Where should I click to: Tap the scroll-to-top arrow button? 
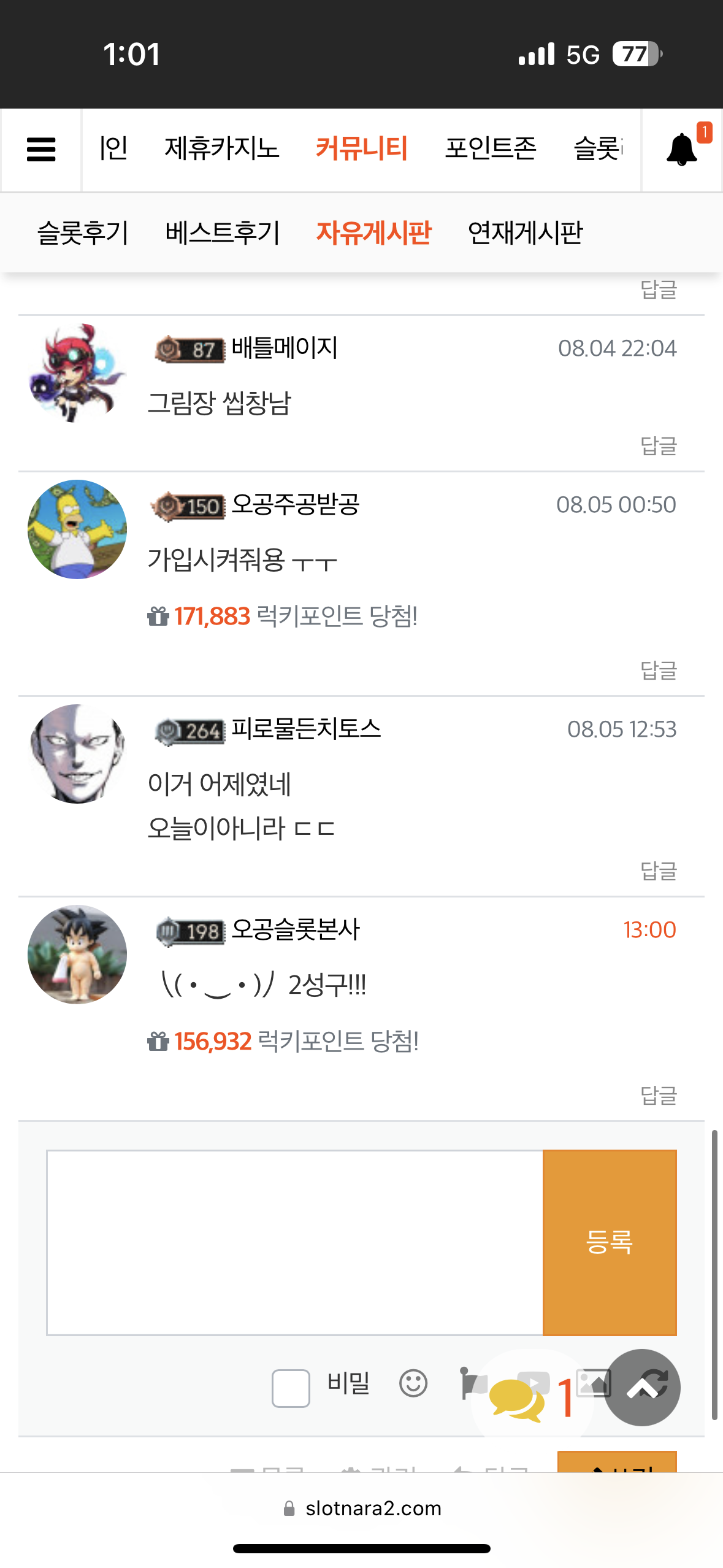pyautogui.click(x=642, y=1387)
